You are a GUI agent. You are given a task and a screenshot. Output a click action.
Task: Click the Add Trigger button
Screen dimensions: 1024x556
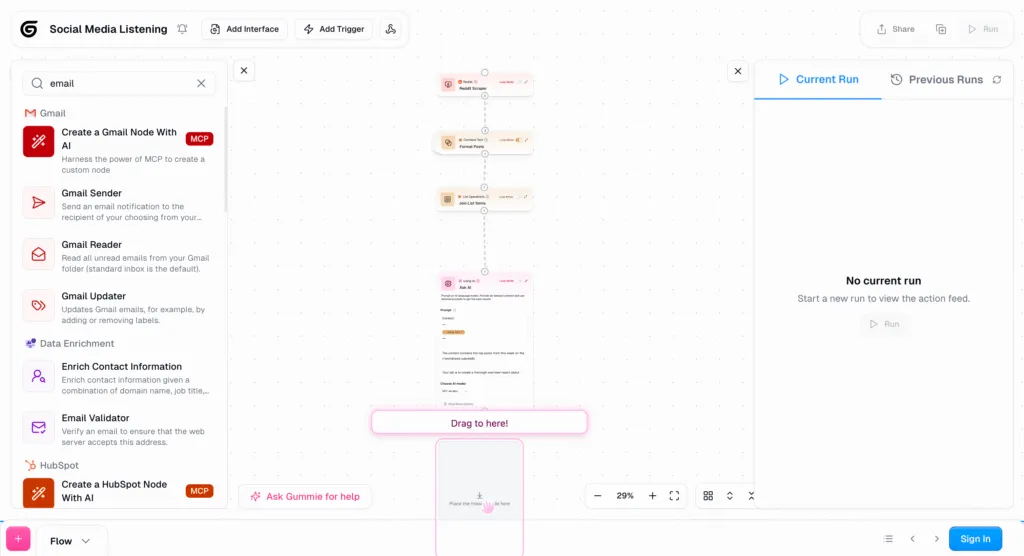(x=334, y=29)
